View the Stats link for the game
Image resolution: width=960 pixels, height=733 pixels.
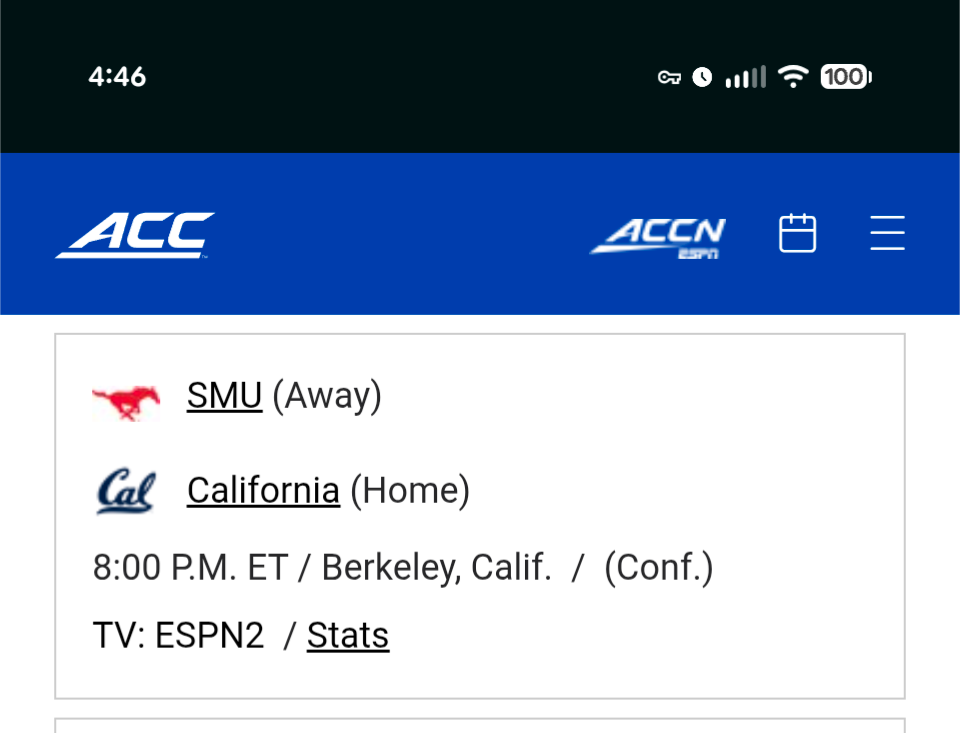[348, 635]
